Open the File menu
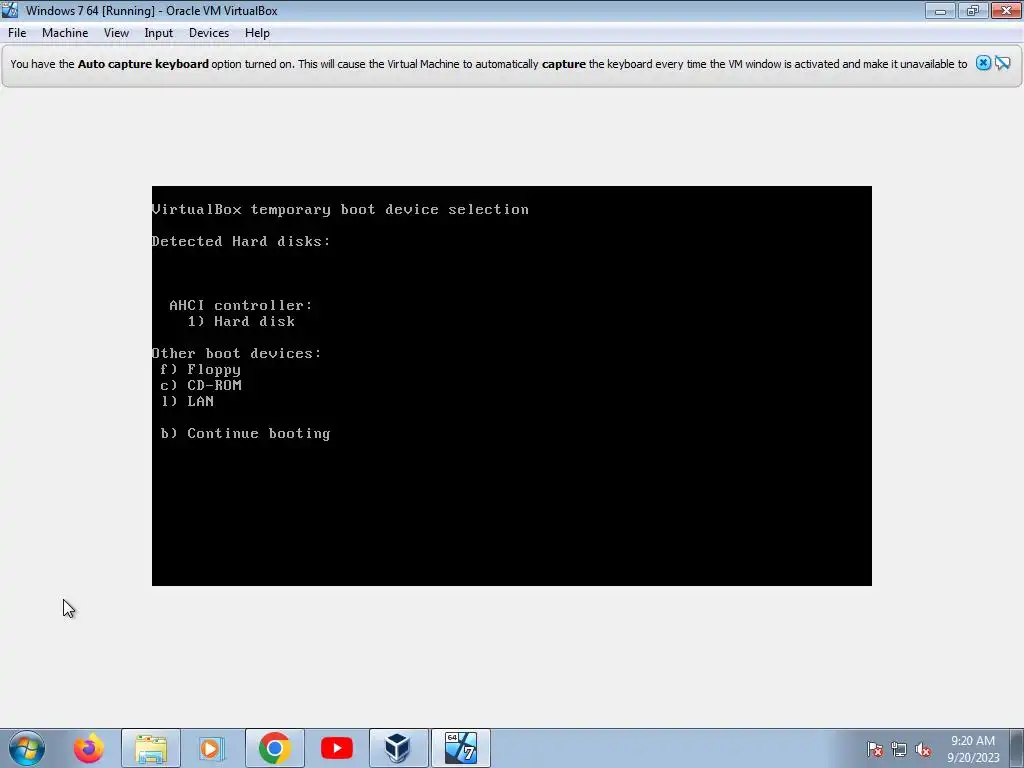 click(17, 33)
